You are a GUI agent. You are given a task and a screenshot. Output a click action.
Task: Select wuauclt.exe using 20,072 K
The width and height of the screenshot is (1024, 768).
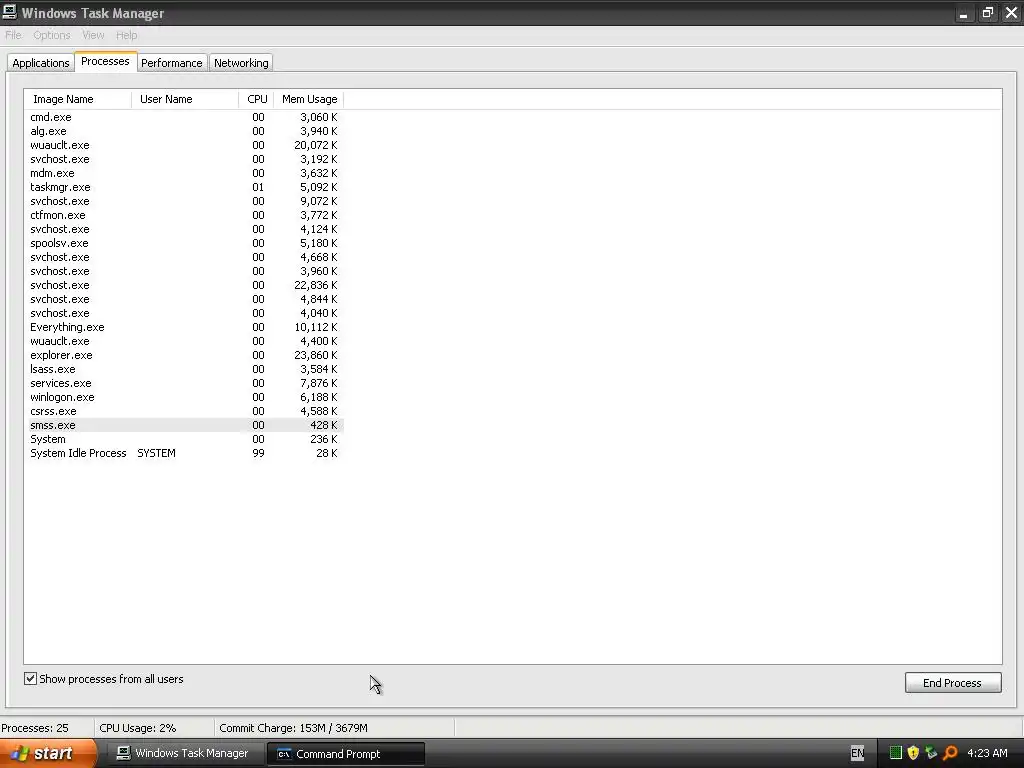[184, 145]
